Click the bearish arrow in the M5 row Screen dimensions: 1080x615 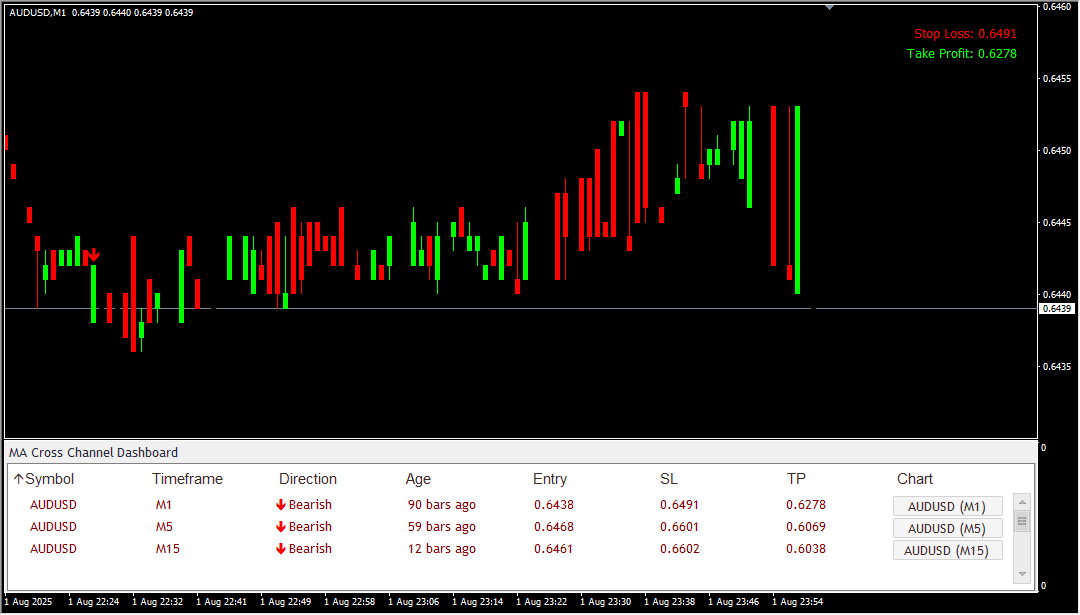tap(281, 527)
